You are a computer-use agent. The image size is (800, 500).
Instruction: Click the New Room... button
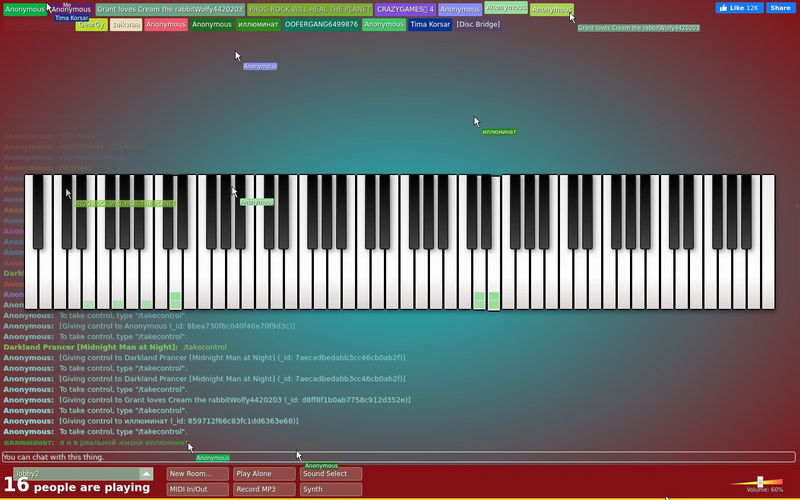pyautogui.click(x=197, y=474)
